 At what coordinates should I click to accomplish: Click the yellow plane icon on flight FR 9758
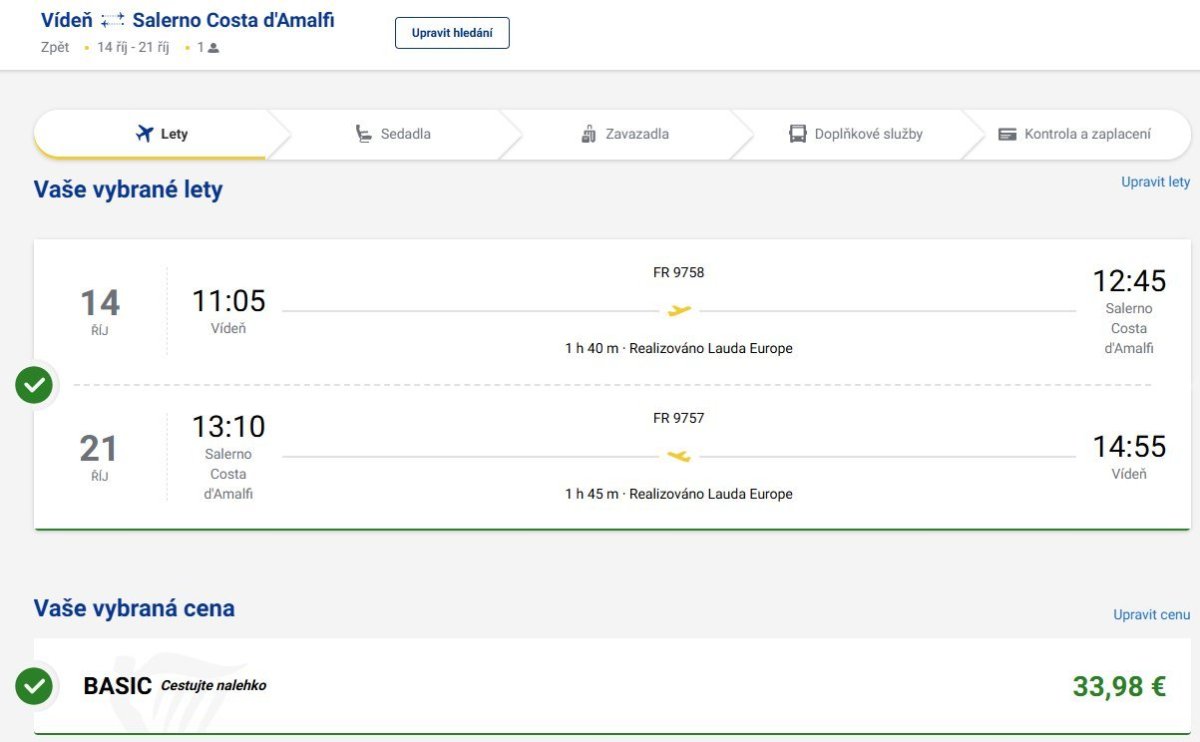pos(679,311)
